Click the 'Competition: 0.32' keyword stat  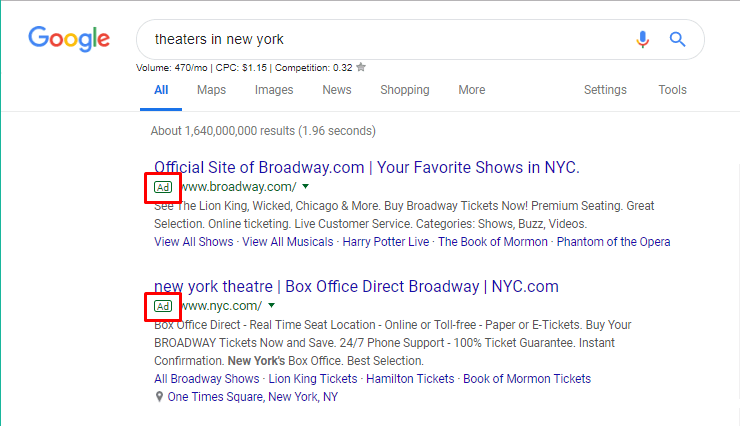coord(313,67)
